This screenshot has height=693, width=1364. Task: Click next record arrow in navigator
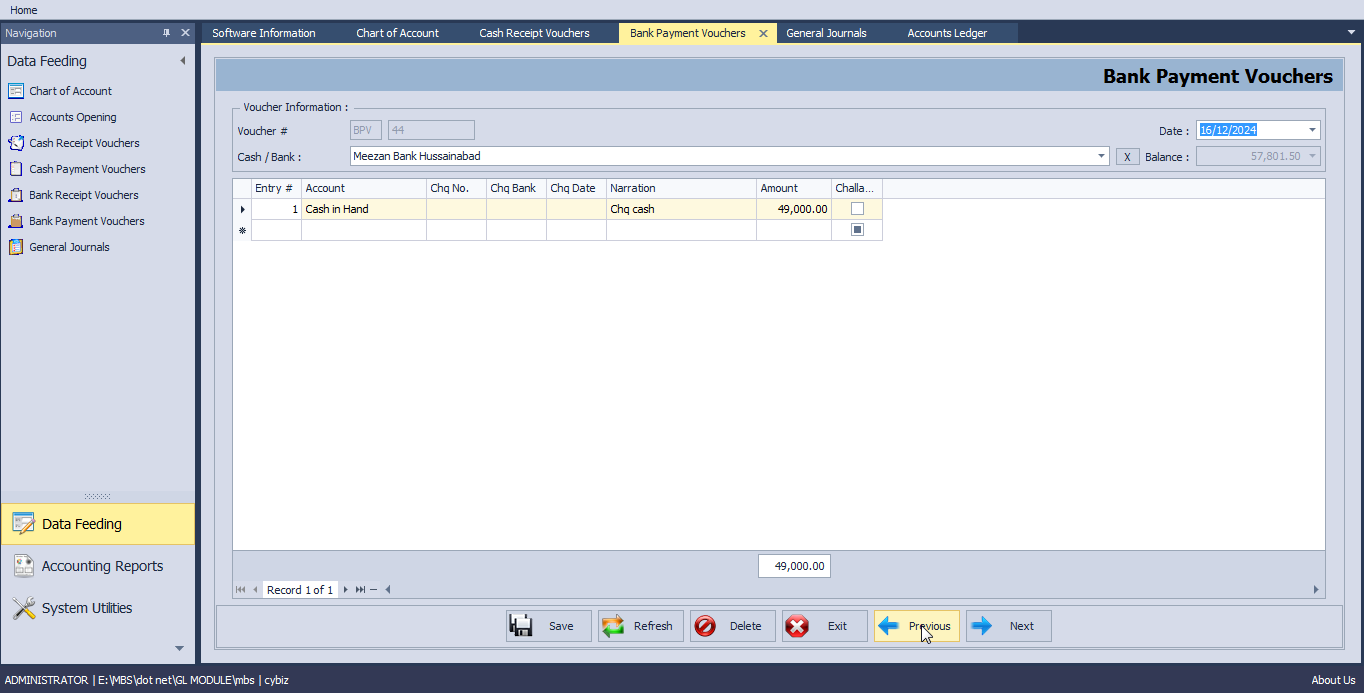(x=346, y=590)
